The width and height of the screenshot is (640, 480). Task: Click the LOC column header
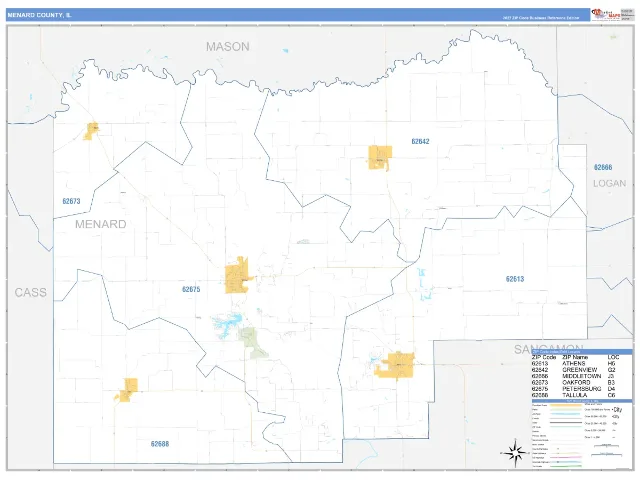coord(613,357)
